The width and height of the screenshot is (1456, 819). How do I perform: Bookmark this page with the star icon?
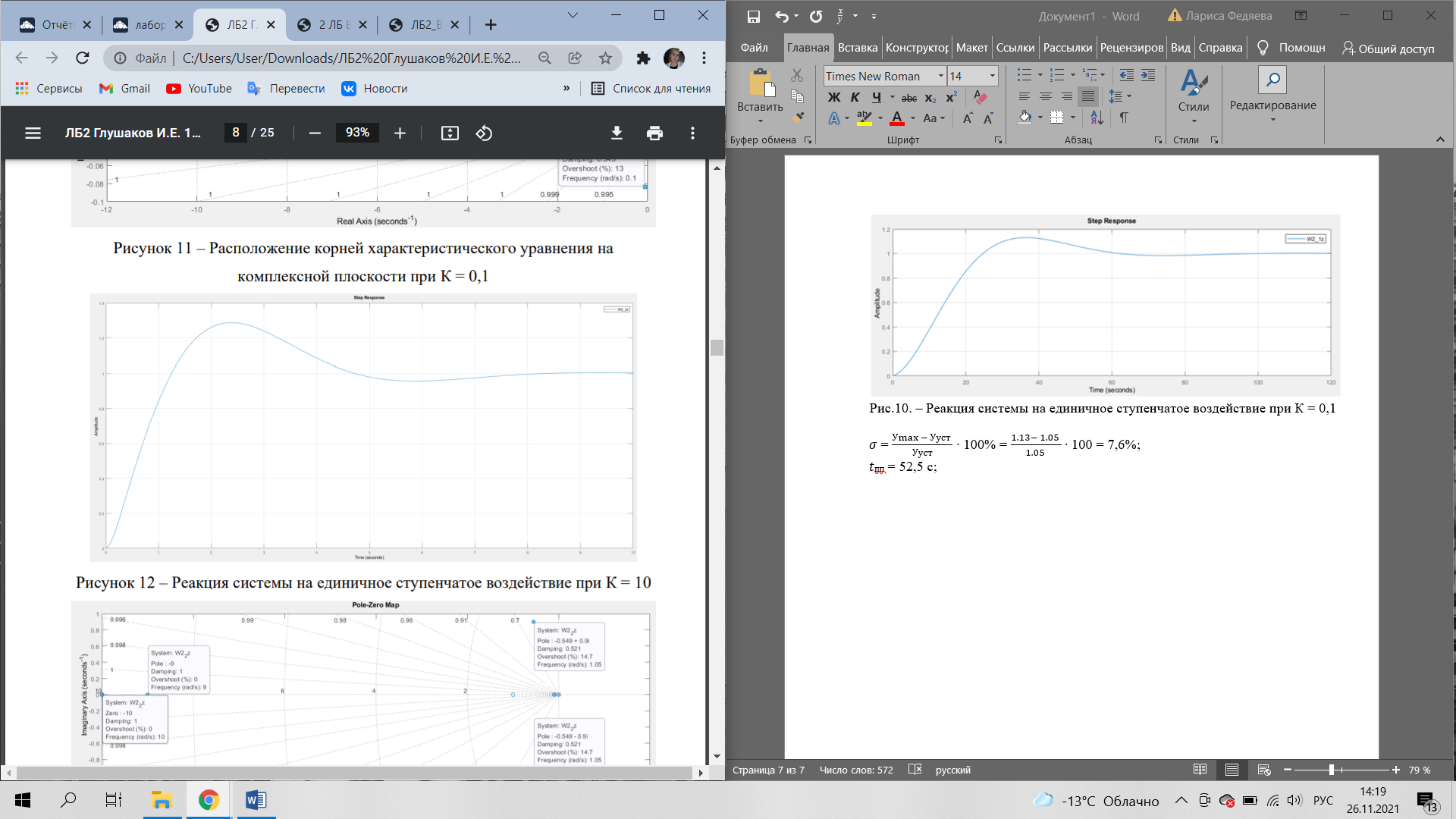pyautogui.click(x=605, y=58)
